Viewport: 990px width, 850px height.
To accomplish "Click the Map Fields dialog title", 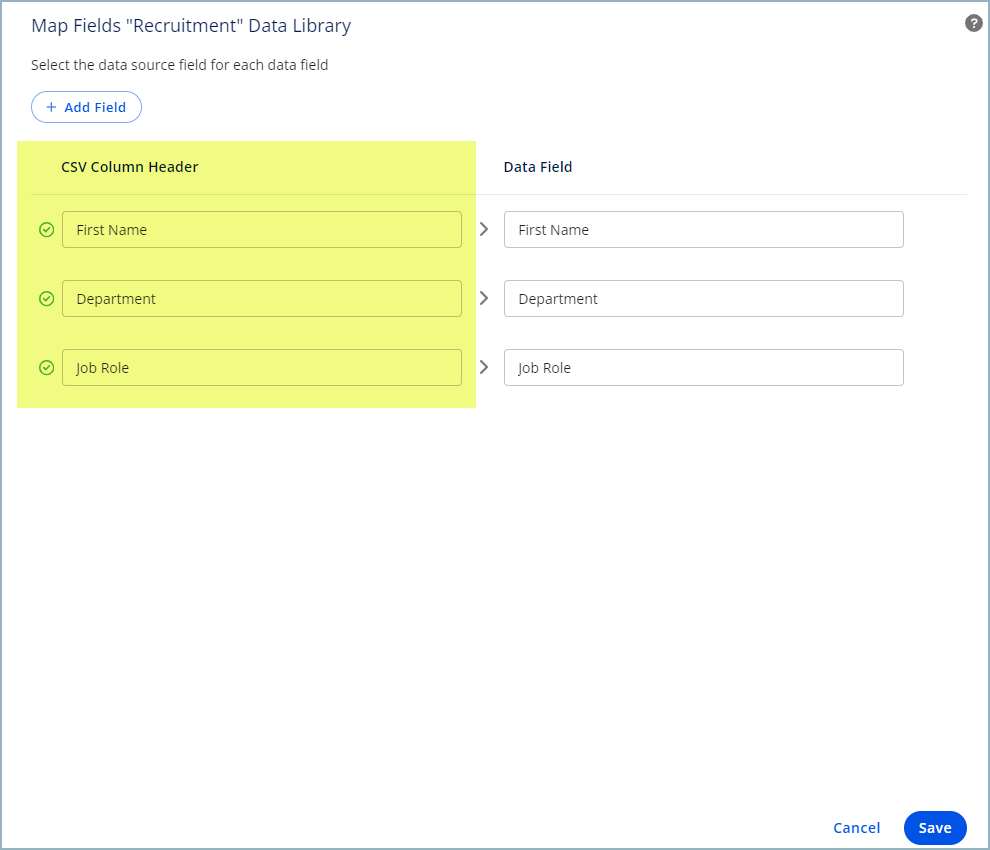I will [x=191, y=26].
